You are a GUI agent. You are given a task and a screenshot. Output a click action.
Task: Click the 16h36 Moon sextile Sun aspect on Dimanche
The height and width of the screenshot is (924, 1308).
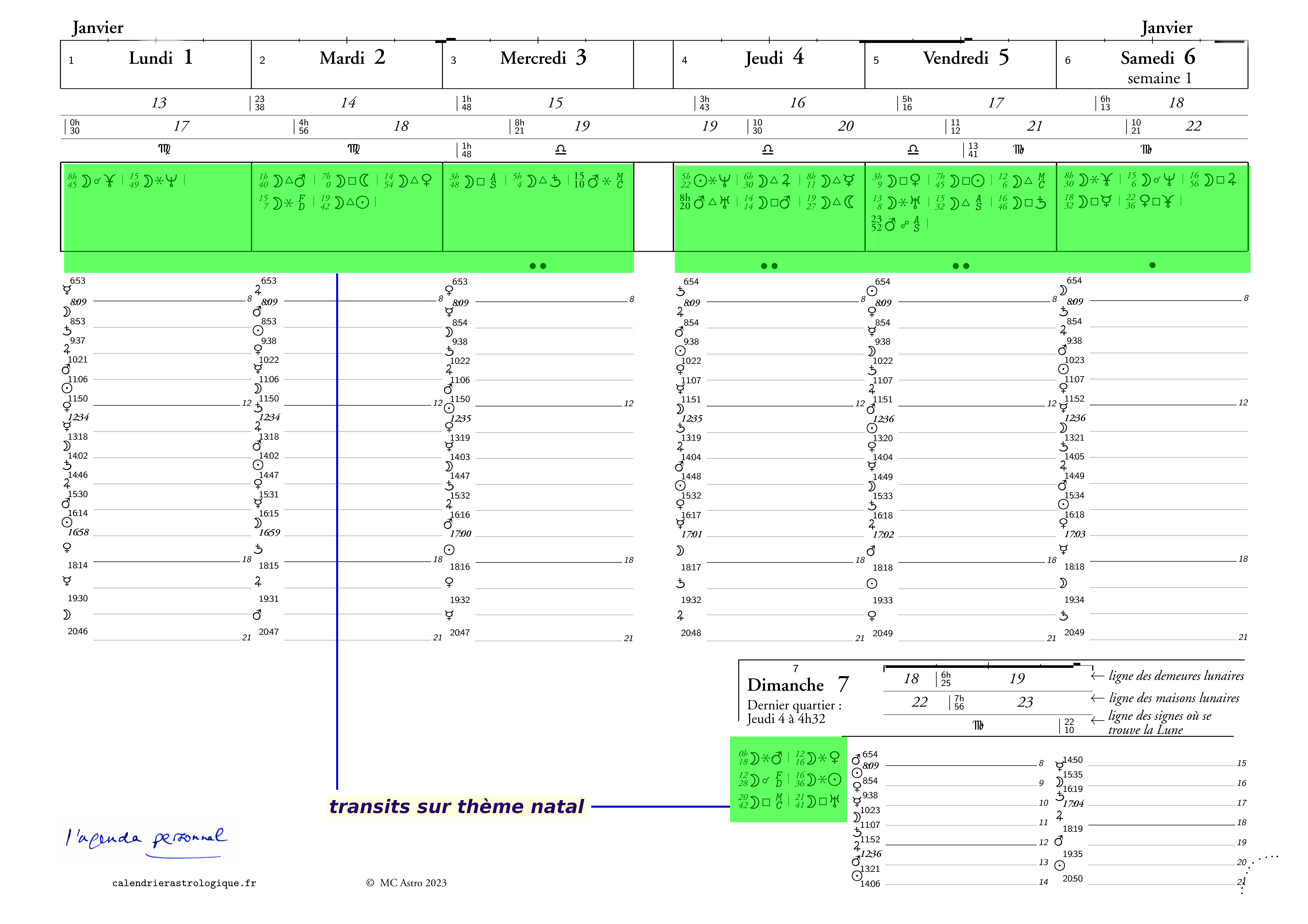click(x=818, y=779)
